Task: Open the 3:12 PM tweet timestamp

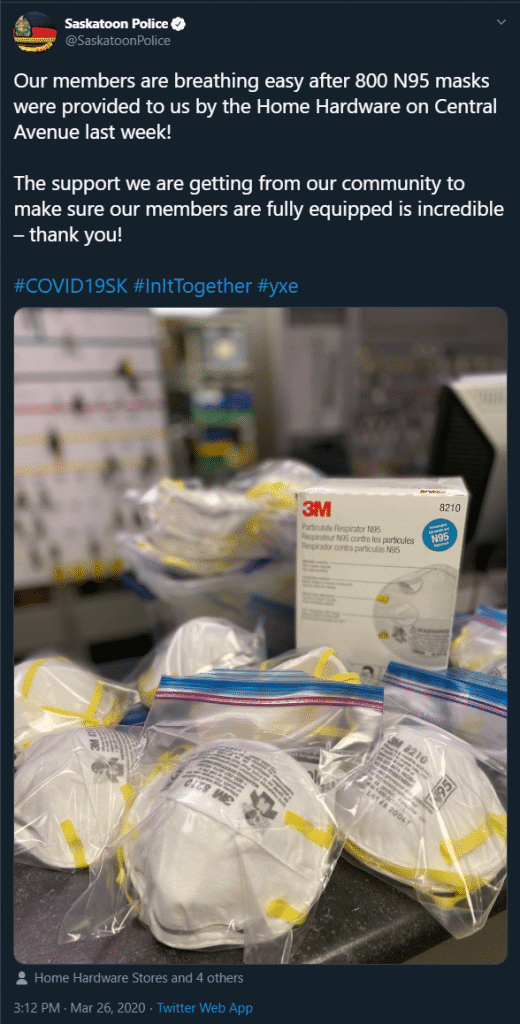Action: pyautogui.click(x=37, y=1008)
